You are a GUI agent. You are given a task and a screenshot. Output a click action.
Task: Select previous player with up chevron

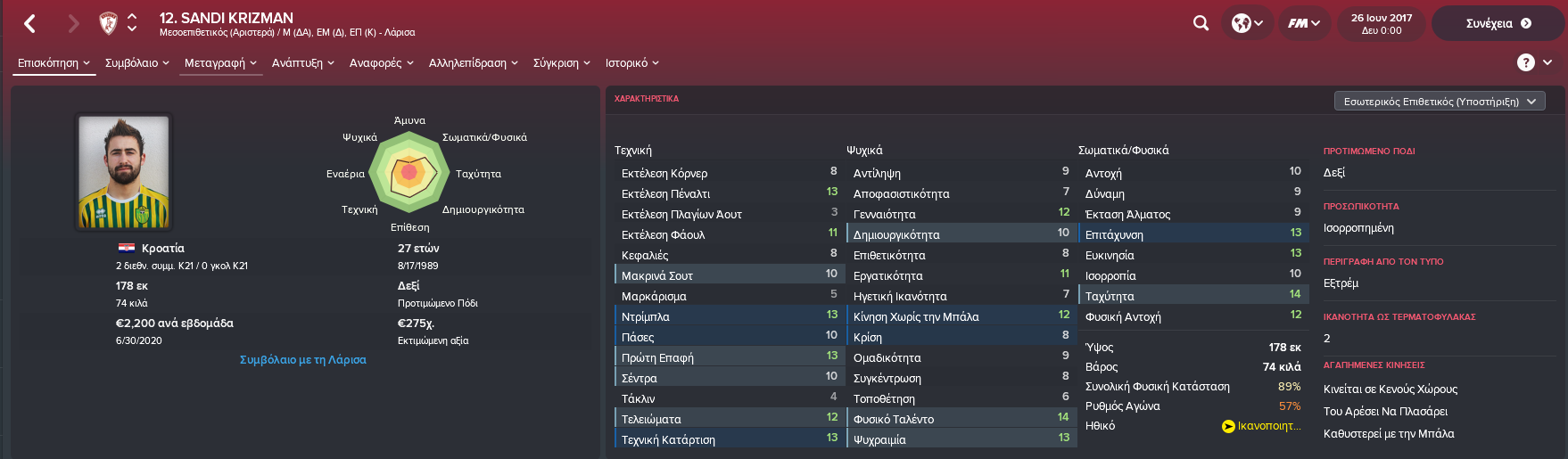pyautogui.click(x=132, y=16)
